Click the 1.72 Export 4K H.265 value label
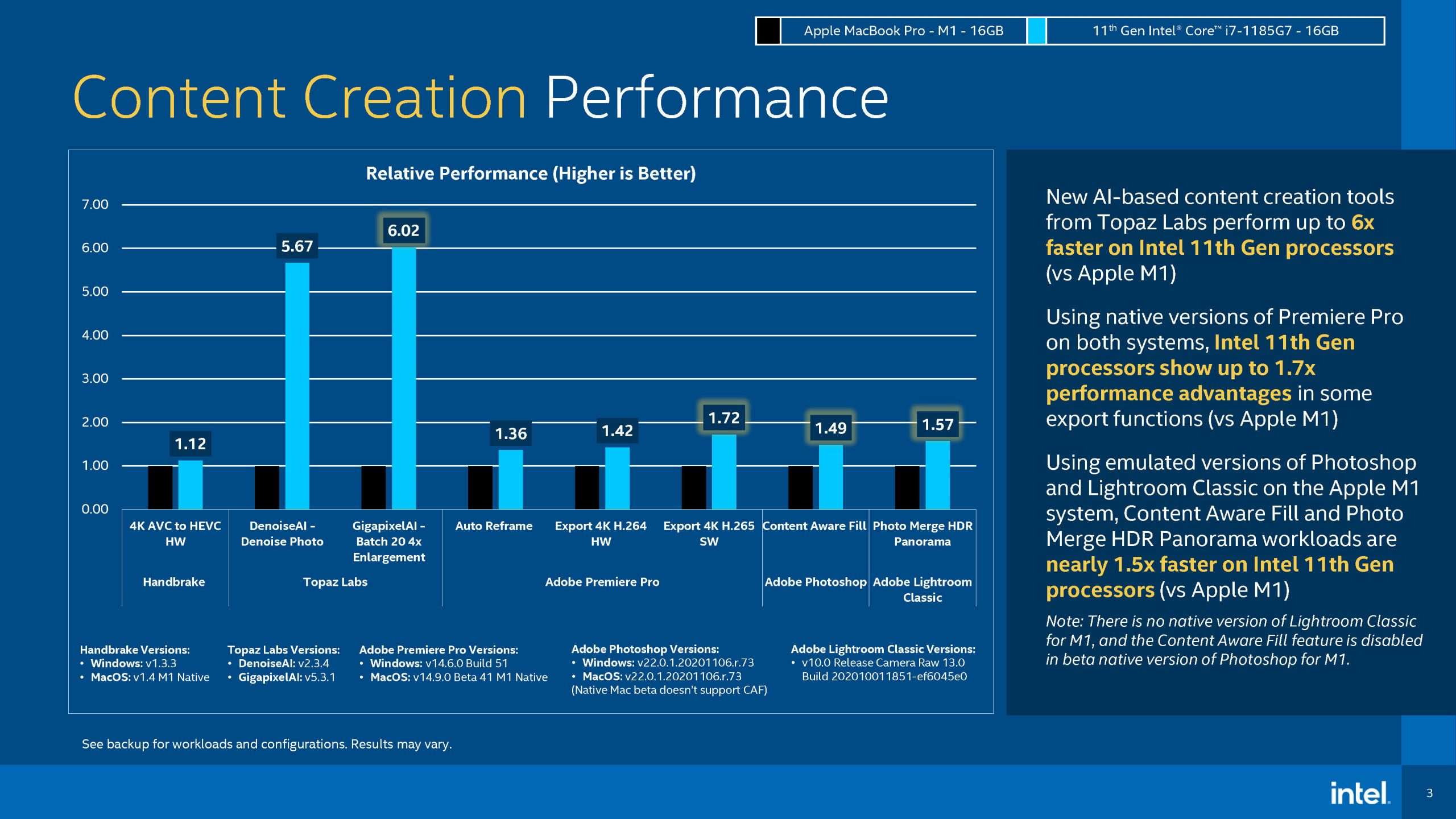Image resolution: width=1456 pixels, height=819 pixels. pyautogui.click(x=723, y=418)
